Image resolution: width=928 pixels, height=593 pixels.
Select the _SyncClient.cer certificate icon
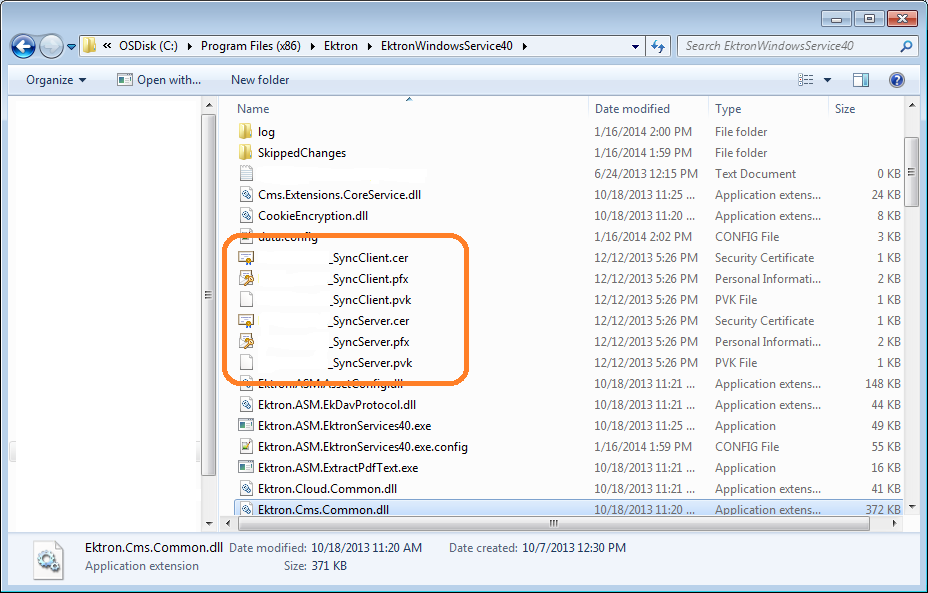point(246,257)
